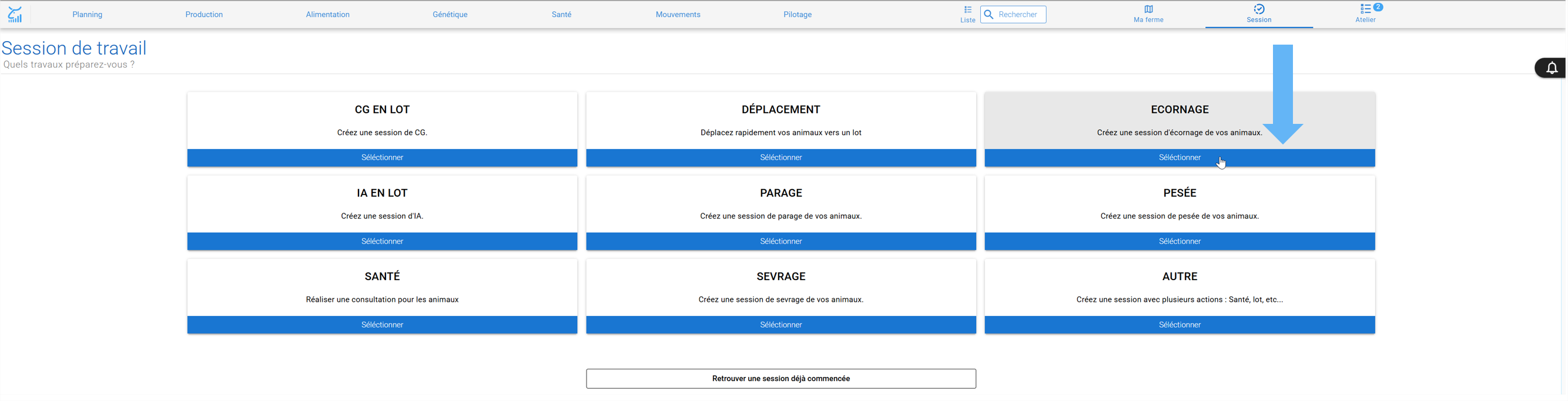Click the description Réaliser une consultation pour les animaux

pos(382,299)
